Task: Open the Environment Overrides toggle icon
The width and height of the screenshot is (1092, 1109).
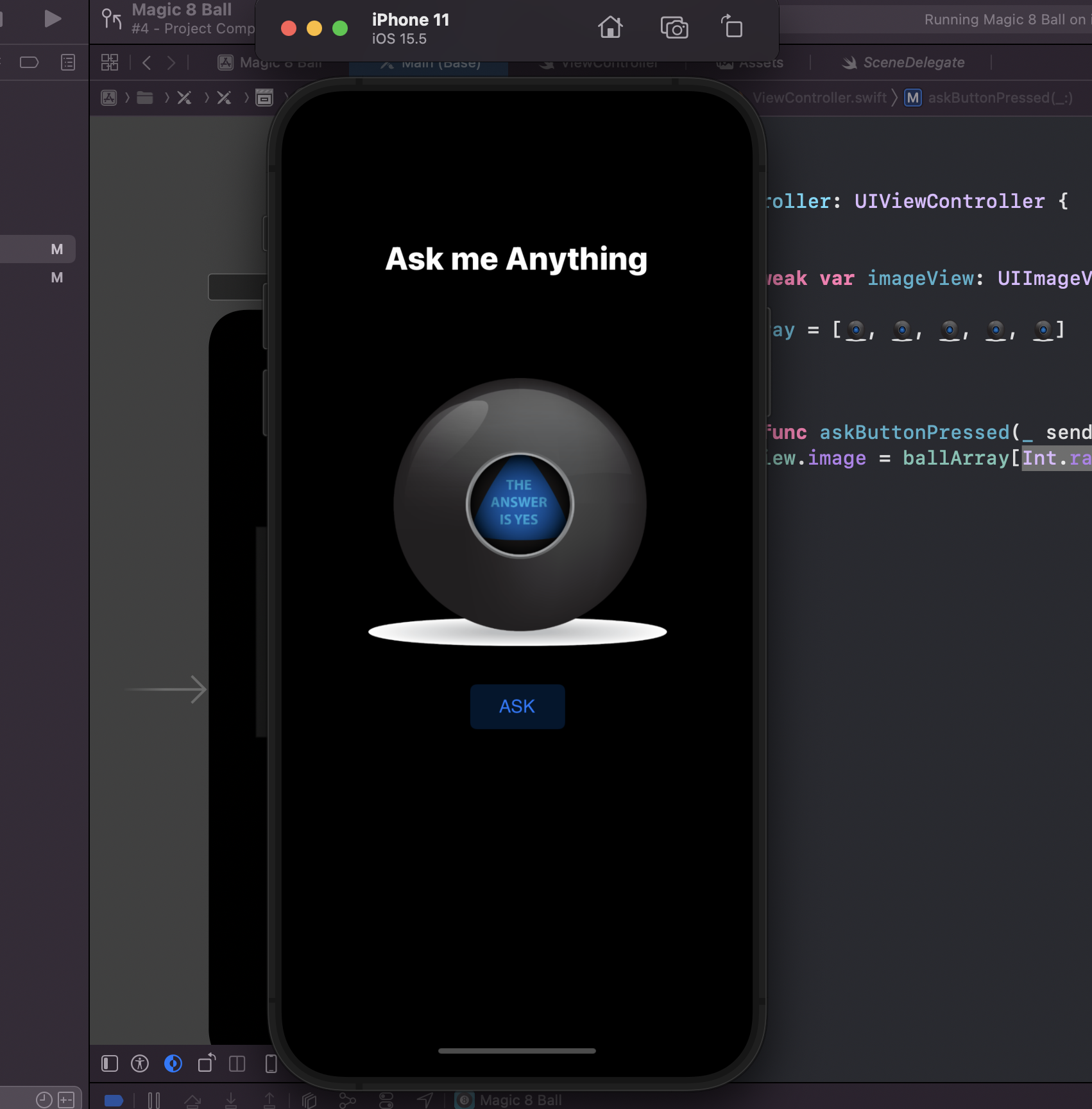Action: tap(386, 1101)
